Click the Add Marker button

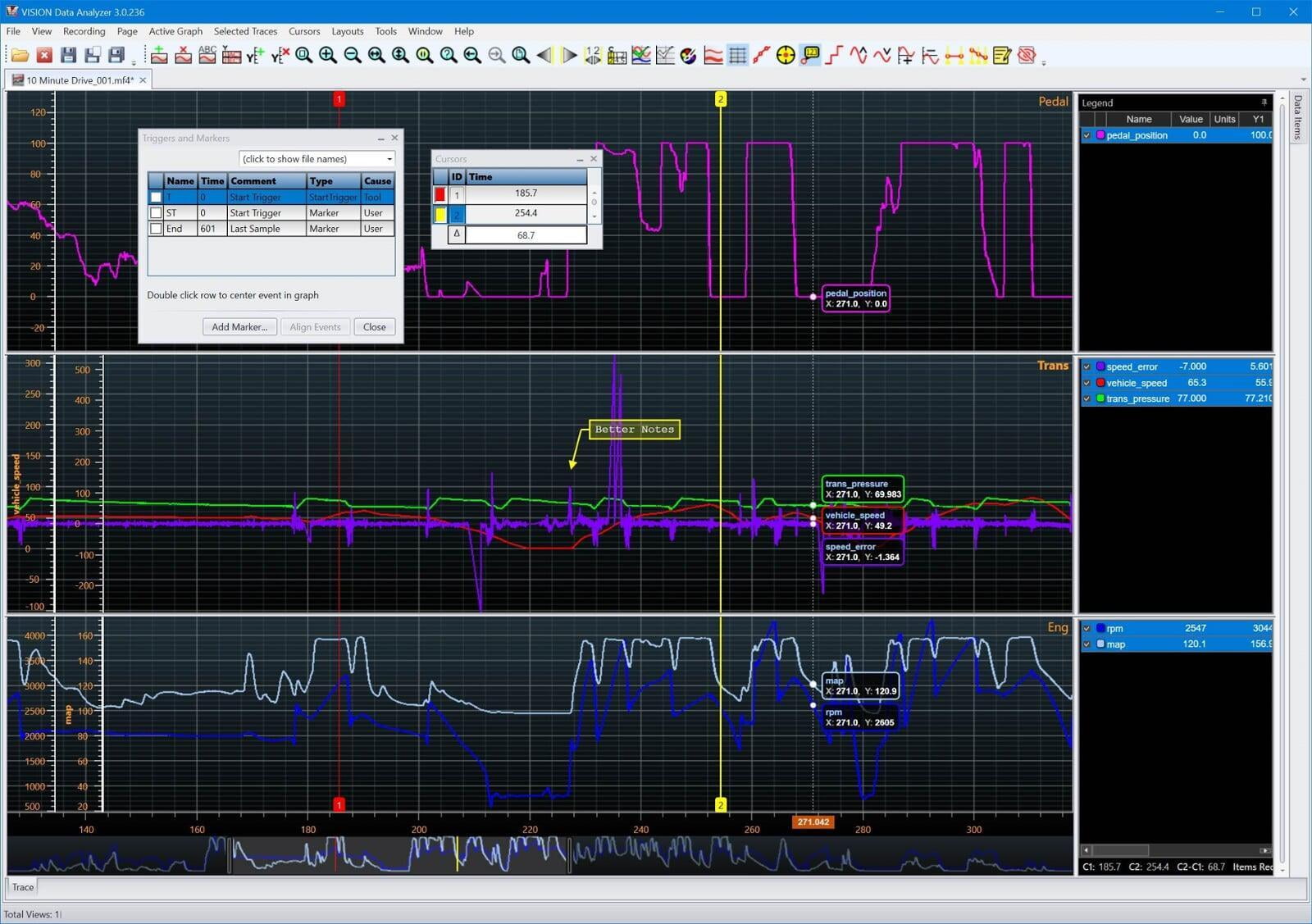(x=239, y=326)
